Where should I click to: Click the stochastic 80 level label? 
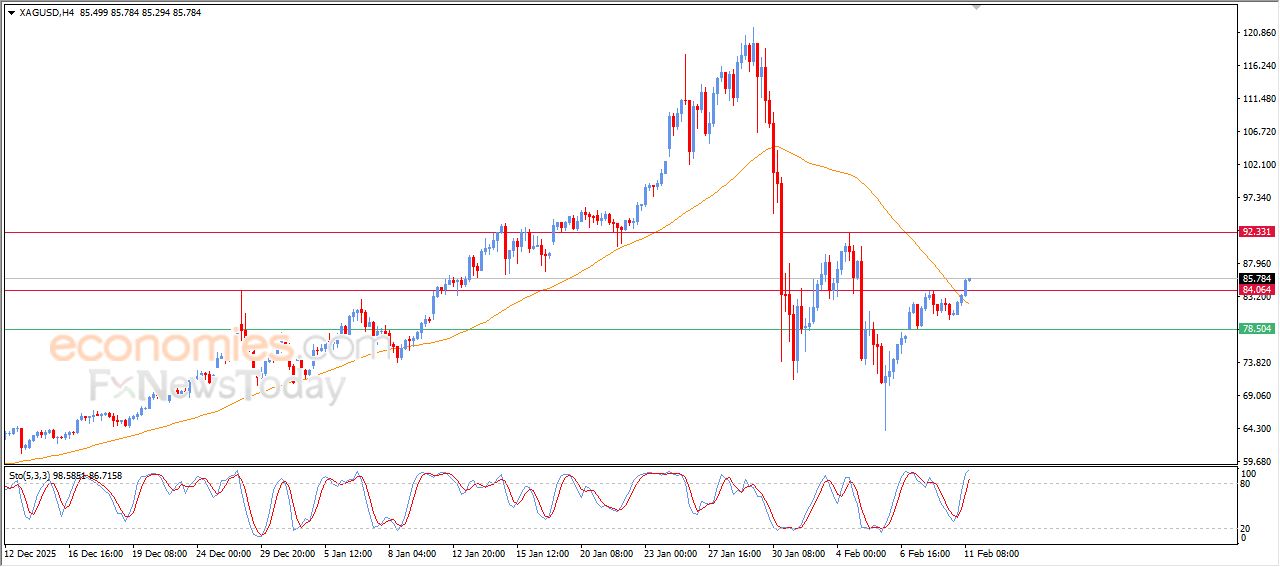(1245, 484)
